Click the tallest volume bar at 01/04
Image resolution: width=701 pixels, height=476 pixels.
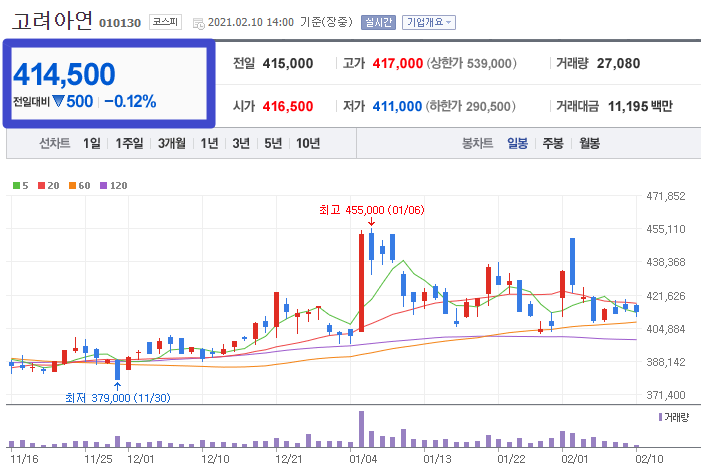[x=361, y=429]
